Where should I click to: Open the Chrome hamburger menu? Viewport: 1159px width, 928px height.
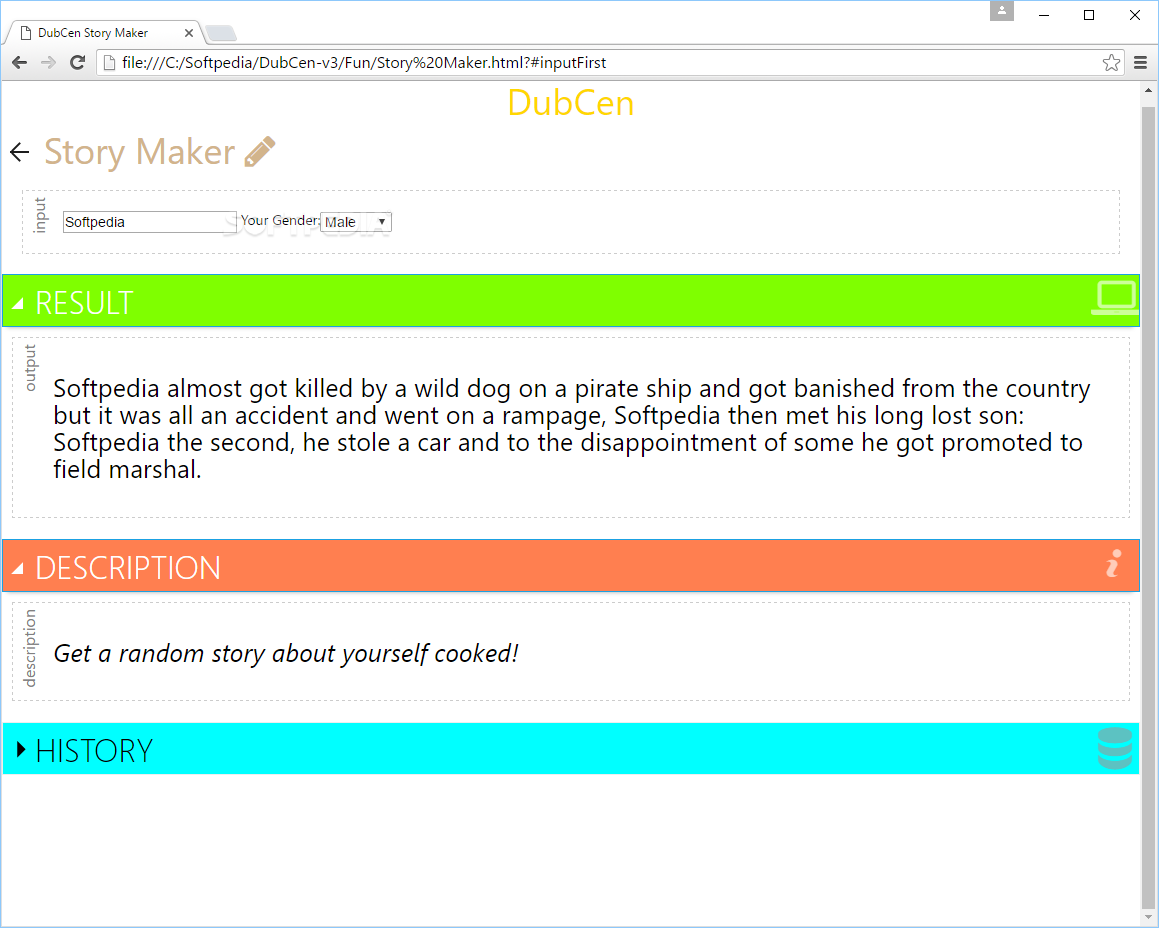(x=1141, y=63)
